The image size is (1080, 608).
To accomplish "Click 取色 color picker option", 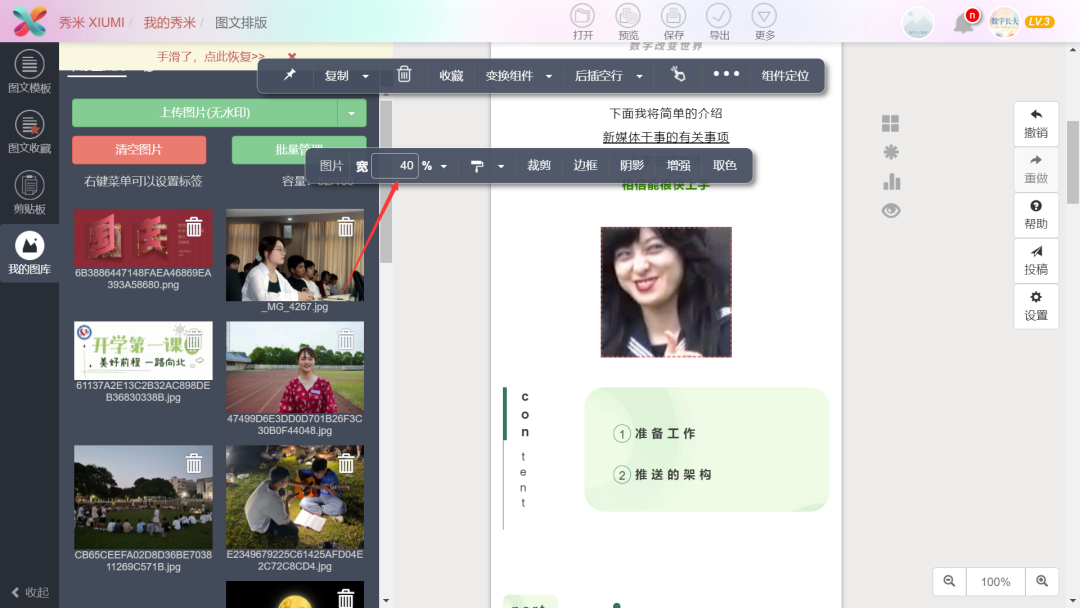I will coord(725,165).
